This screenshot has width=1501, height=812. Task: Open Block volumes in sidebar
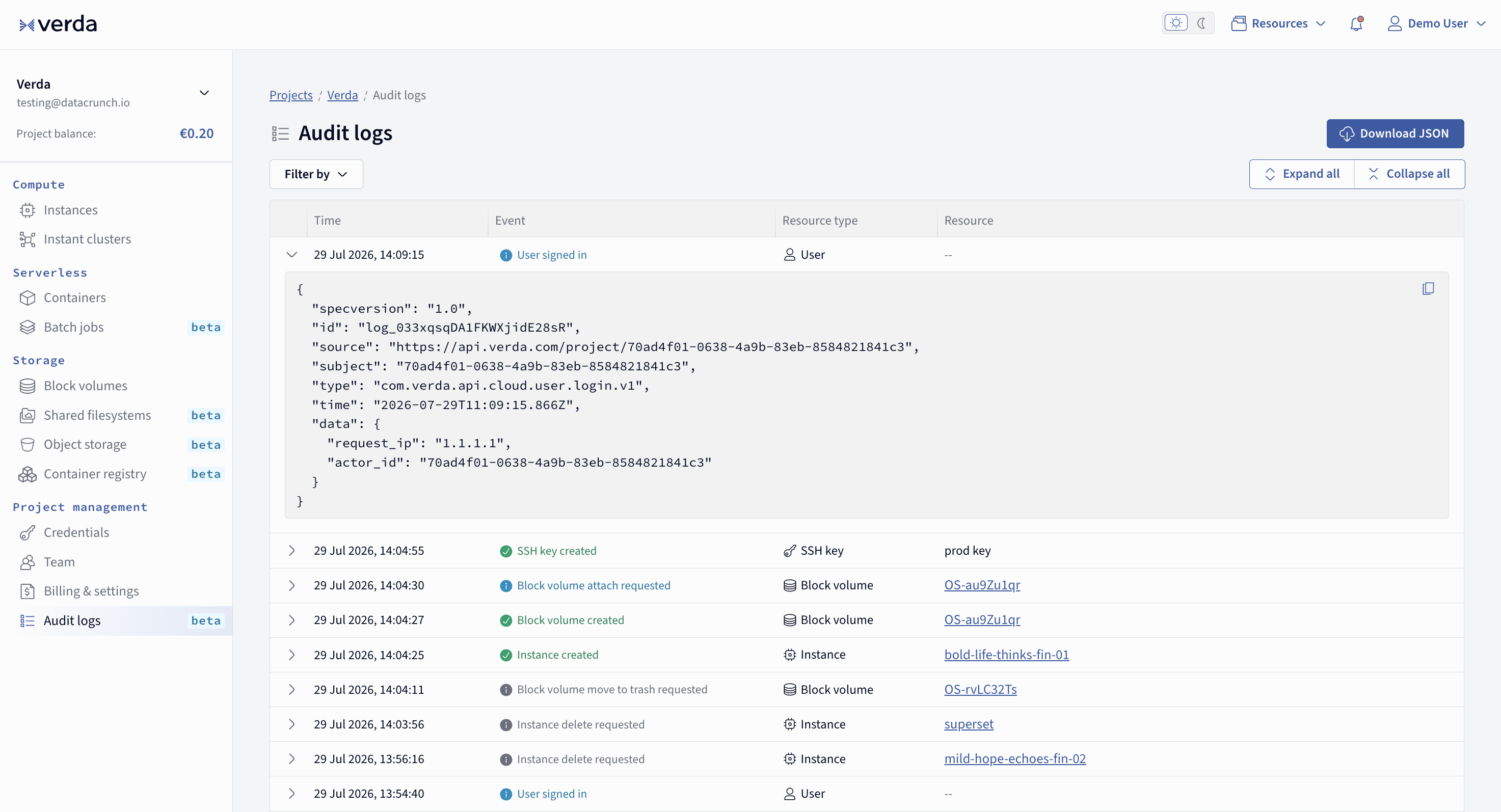(85, 386)
